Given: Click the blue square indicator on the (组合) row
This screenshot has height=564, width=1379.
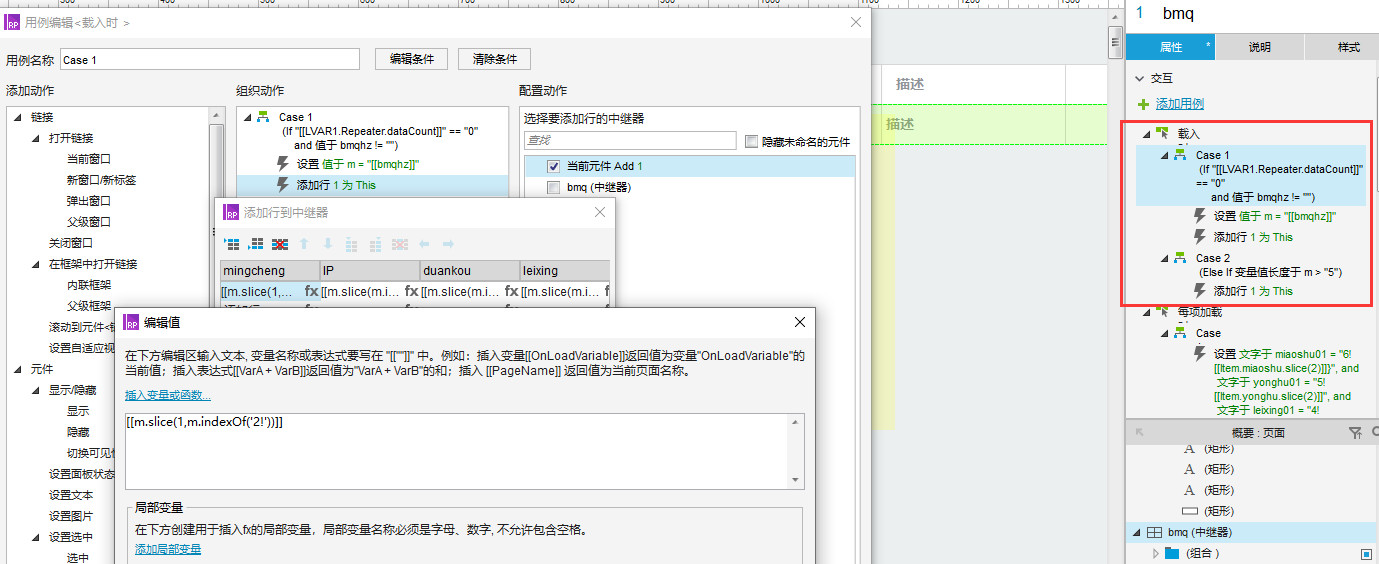Looking at the screenshot, I should 1366,553.
